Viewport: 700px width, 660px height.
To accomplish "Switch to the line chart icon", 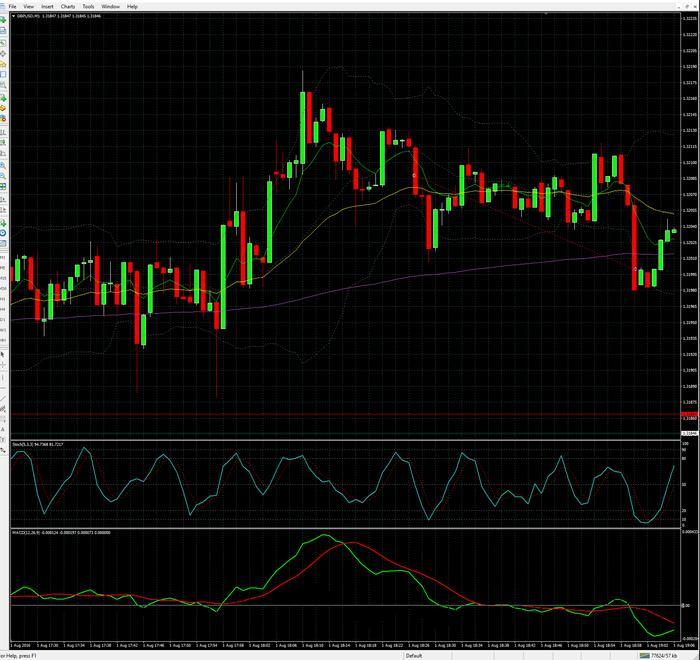I will pyautogui.click(x=3, y=154).
